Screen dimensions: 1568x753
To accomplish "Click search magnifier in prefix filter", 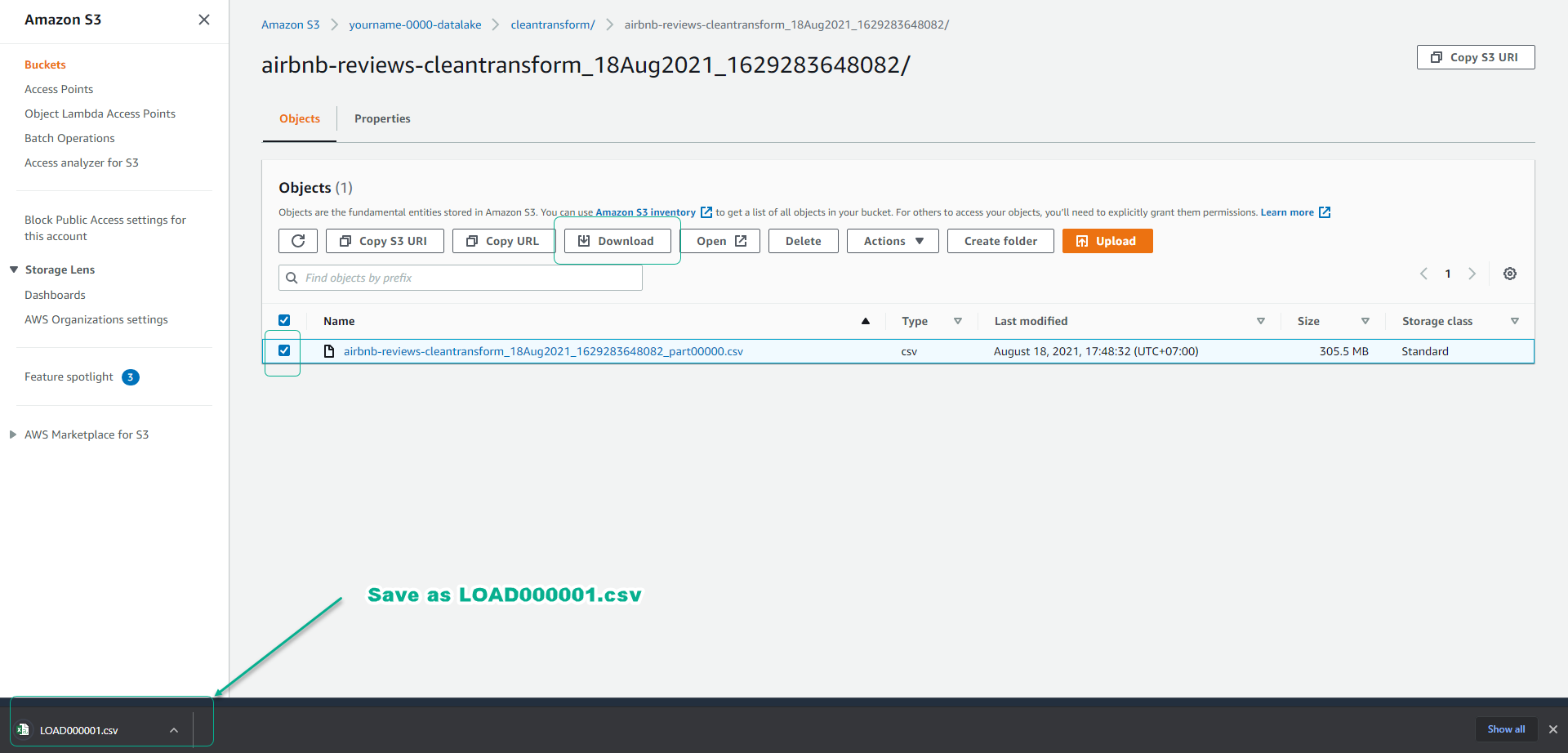I will 292,278.
